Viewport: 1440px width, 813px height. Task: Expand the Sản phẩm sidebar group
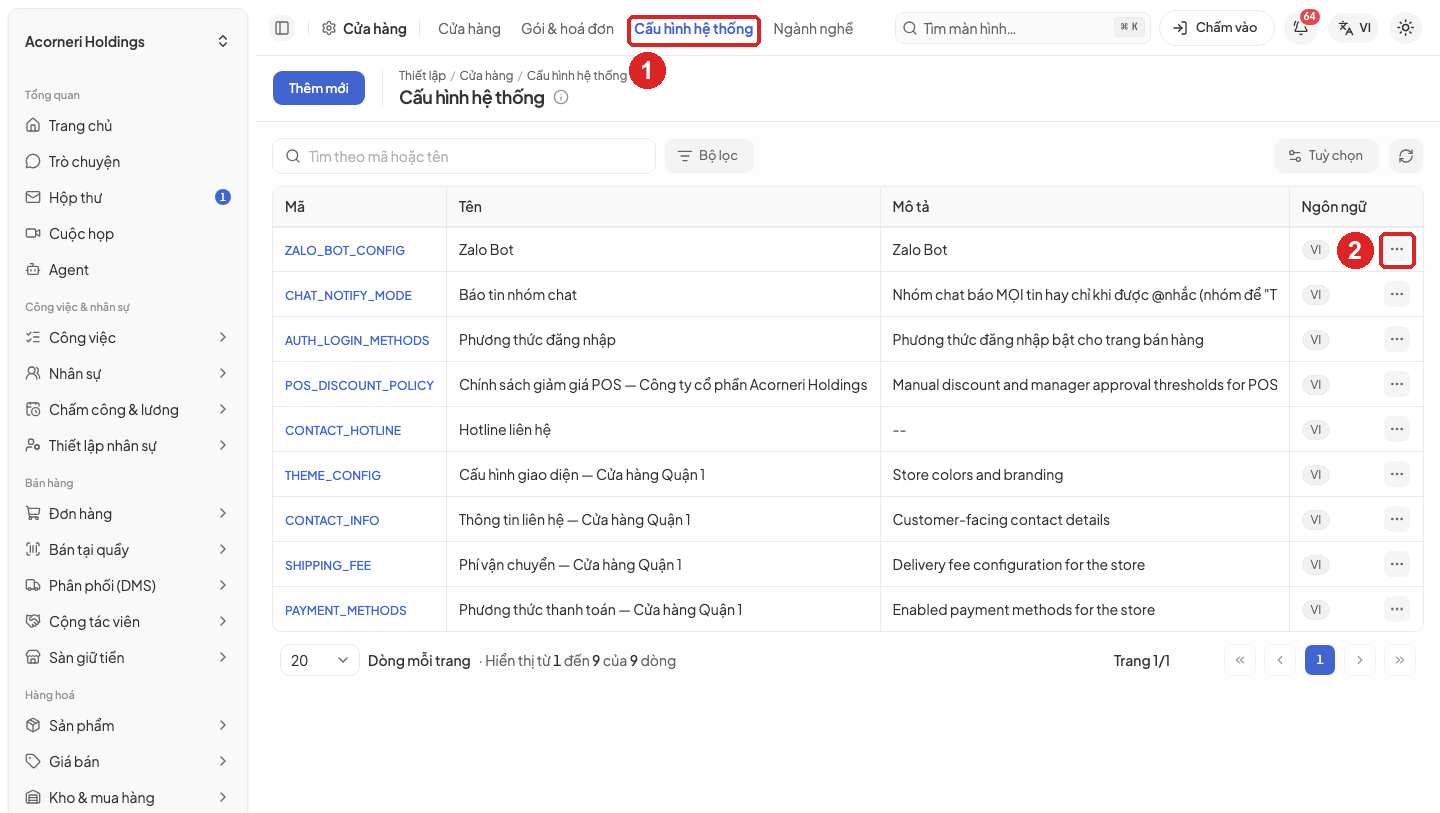(x=128, y=726)
